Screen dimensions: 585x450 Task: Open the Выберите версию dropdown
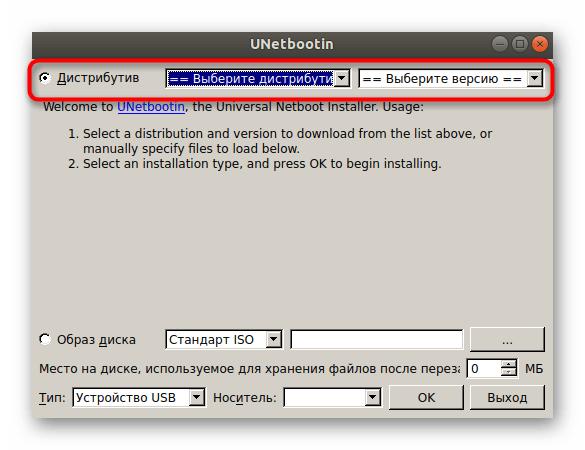[451, 79]
